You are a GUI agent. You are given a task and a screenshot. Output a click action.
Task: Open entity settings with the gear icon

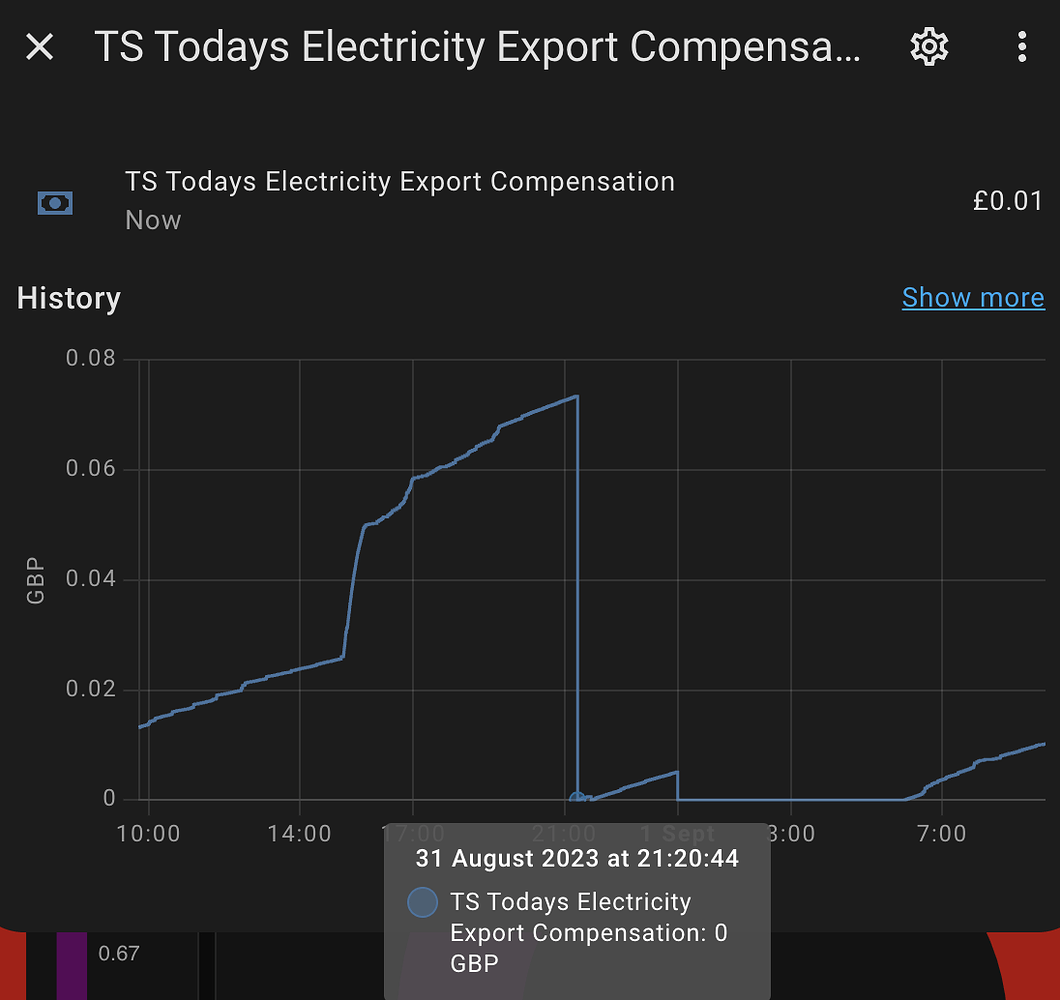click(x=929, y=46)
